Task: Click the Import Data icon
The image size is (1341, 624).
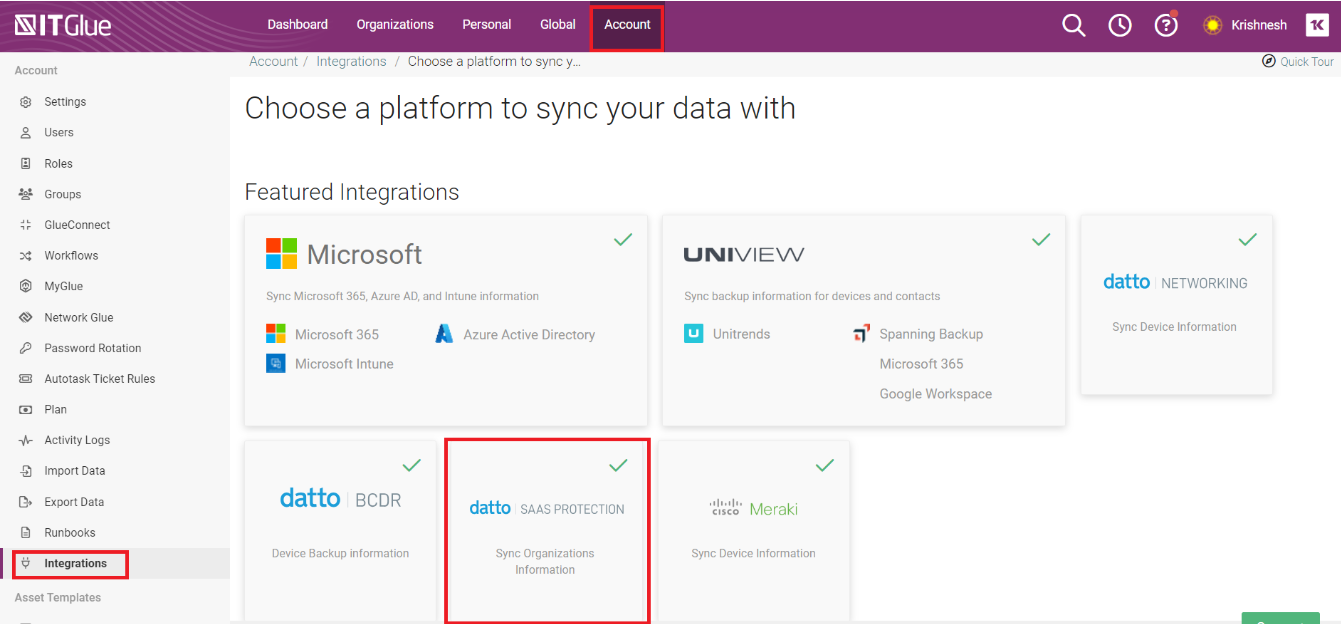Action: tap(26, 471)
